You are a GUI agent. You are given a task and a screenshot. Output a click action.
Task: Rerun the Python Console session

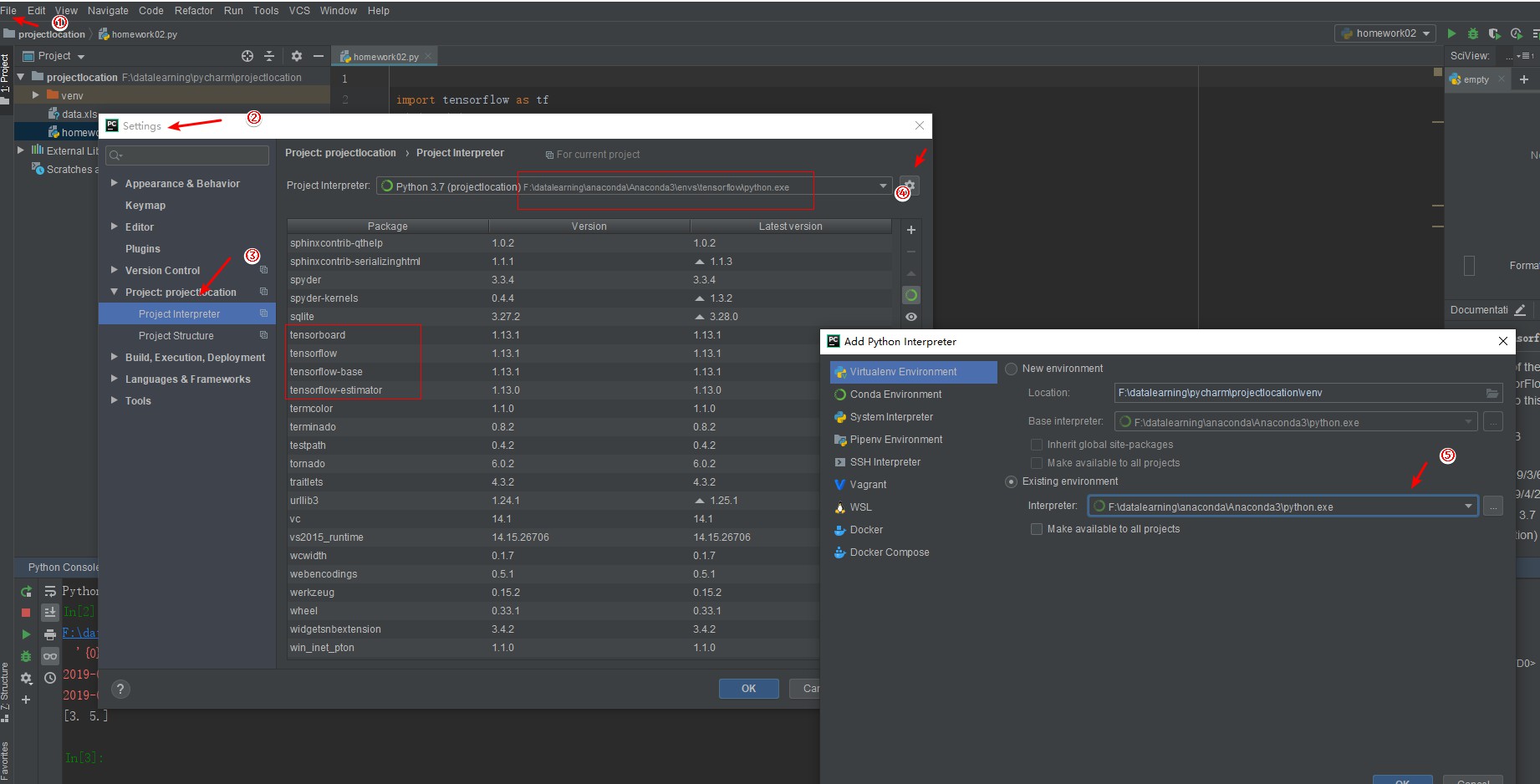(x=26, y=592)
